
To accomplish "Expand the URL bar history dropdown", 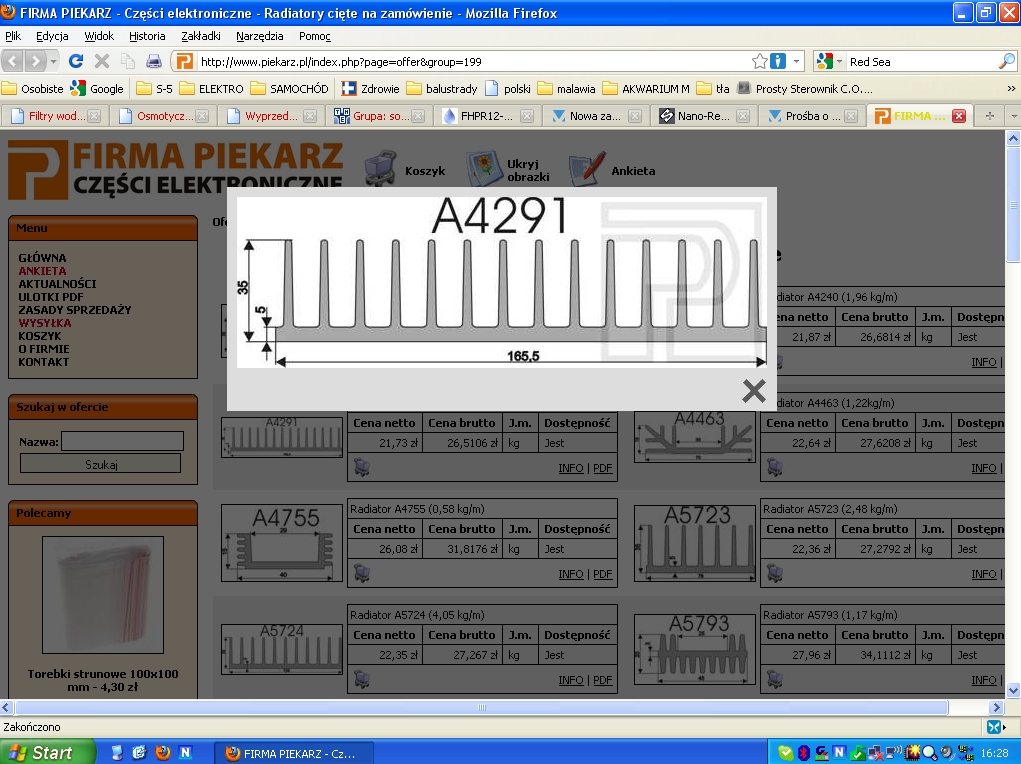I will pyautogui.click(x=797, y=61).
